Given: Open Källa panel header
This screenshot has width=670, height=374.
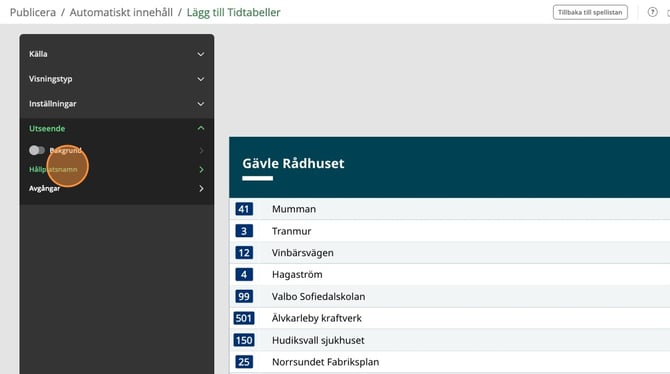Looking at the screenshot, I should [117, 54].
